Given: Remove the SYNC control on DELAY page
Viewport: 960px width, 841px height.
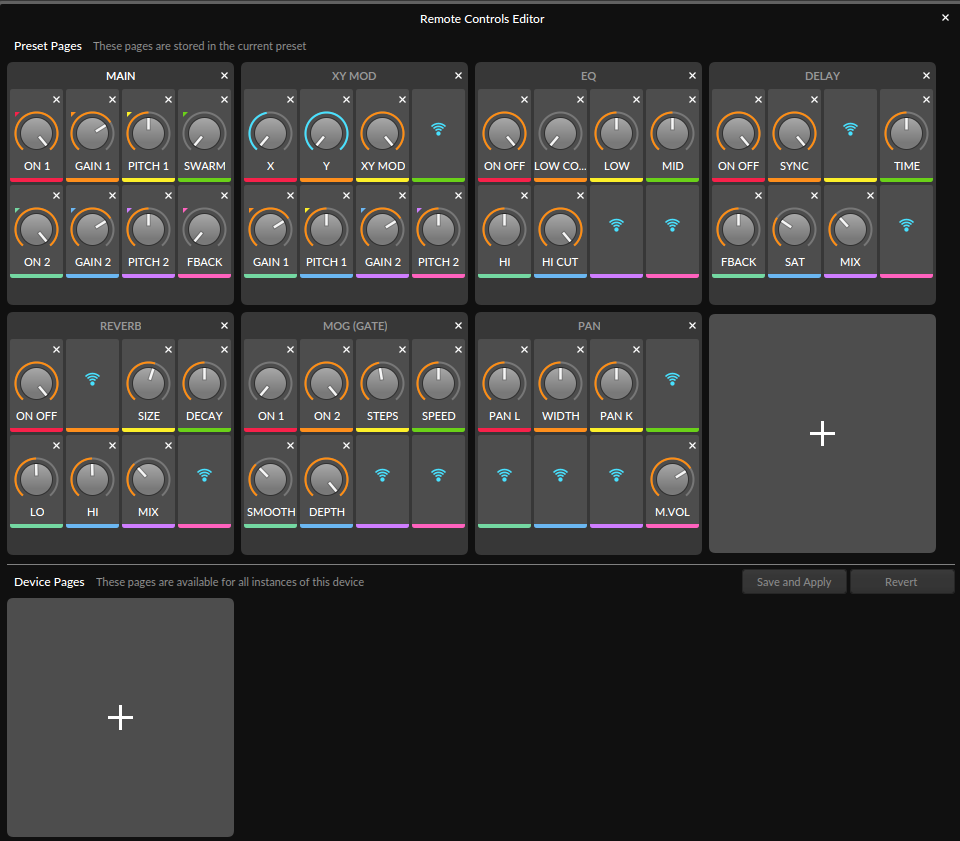Looking at the screenshot, I should 814,99.
